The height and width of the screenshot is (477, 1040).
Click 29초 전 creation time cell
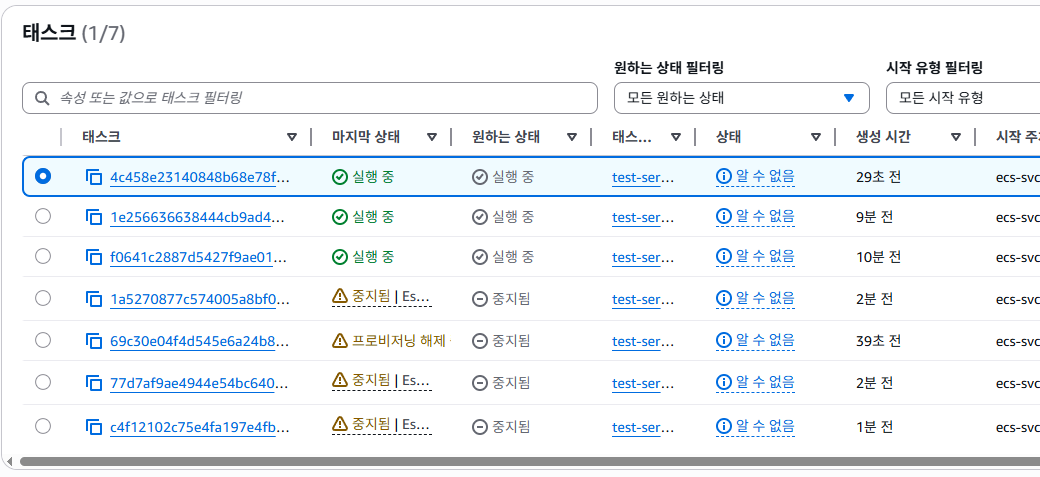878,177
